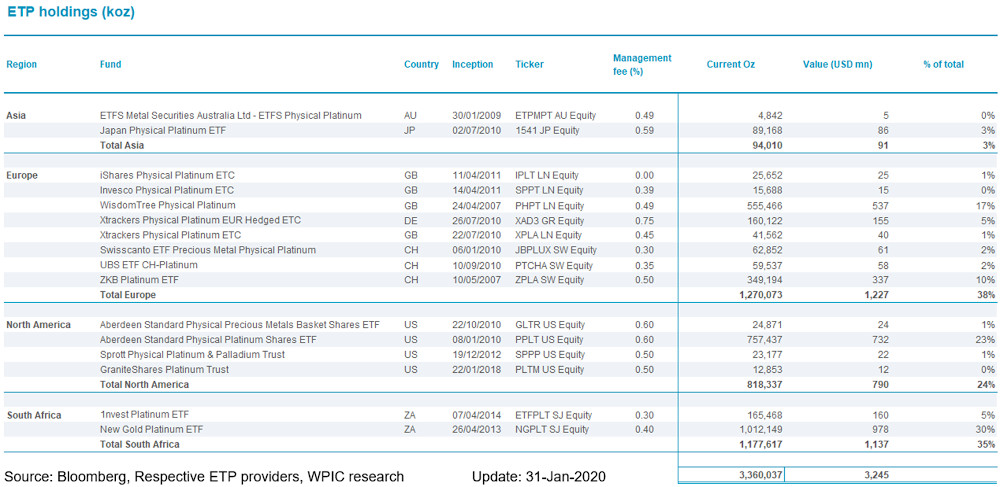This screenshot has width=1000, height=487.
Task: Select the 'Current Oz' column header
Action: click(731, 64)
